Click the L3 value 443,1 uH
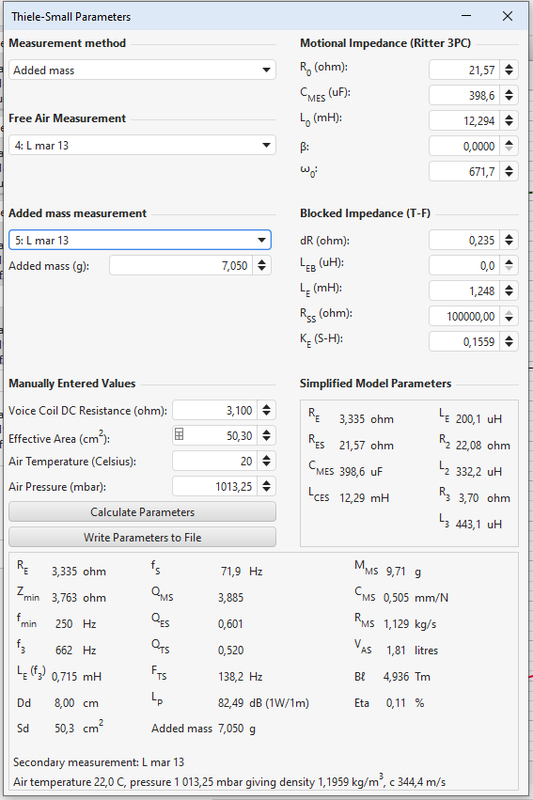Screen dimensions: 533x800 [x=478, y=524]
